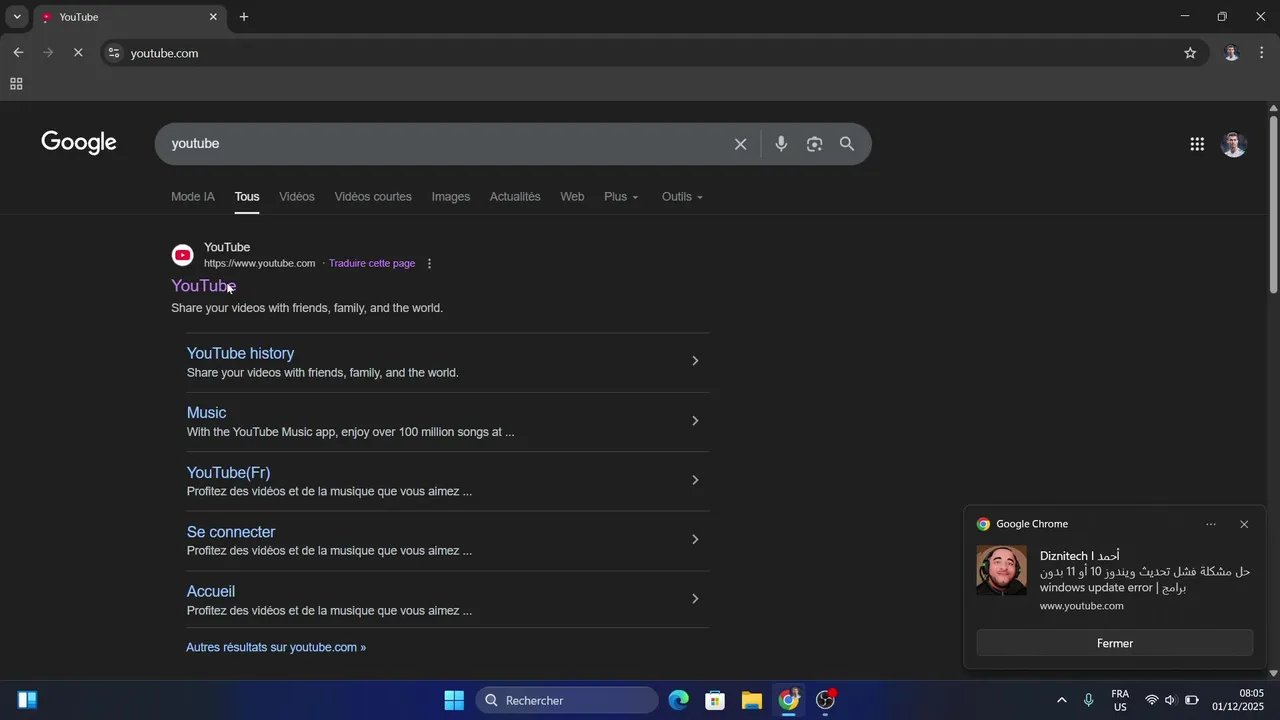Clear the search box text
Image resolution: width=1280 pixels, height=720 pixels.
(740, 144)
